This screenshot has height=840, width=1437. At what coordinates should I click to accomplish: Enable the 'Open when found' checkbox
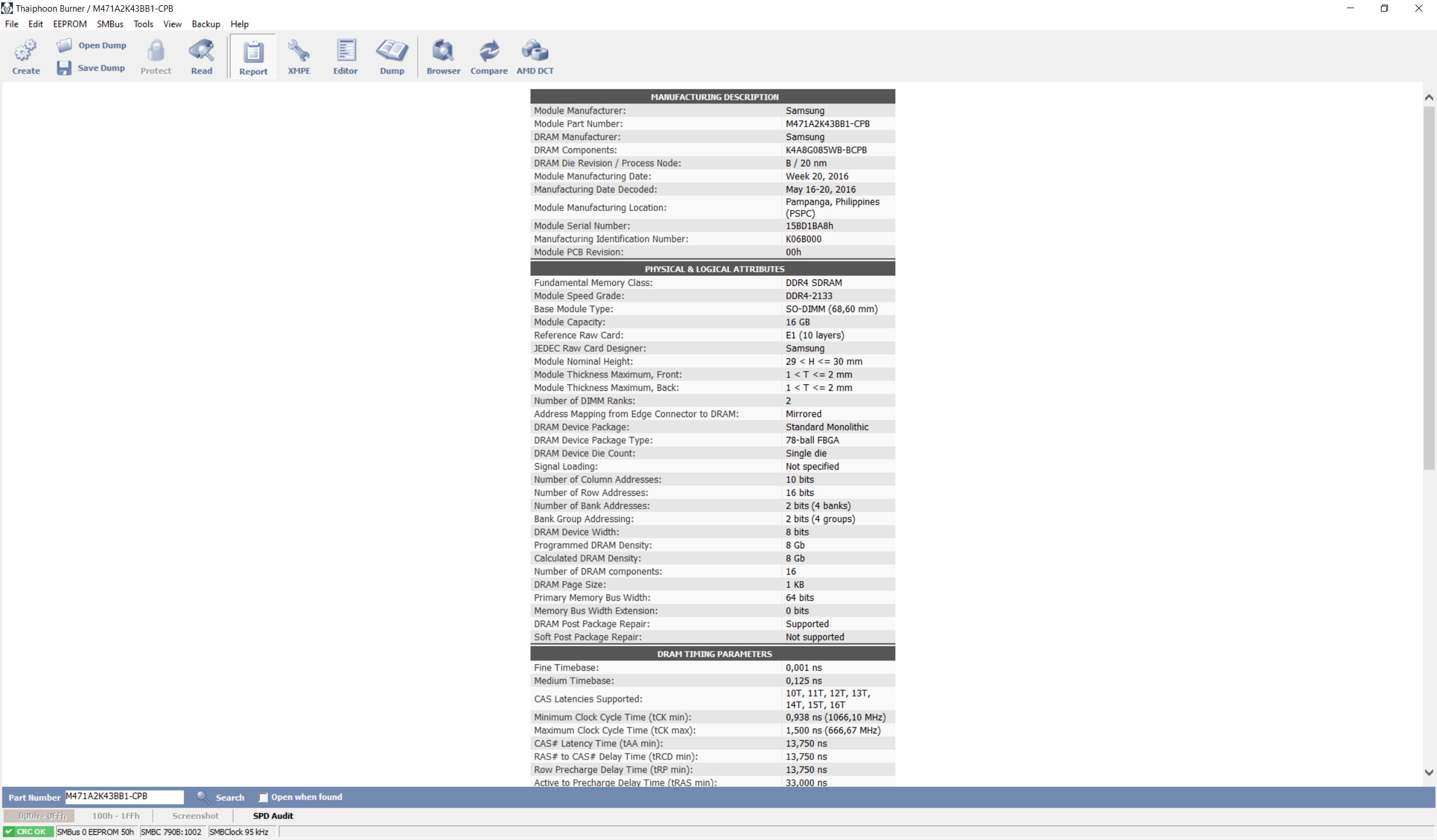pyautogui.click(x=263, y=797)
